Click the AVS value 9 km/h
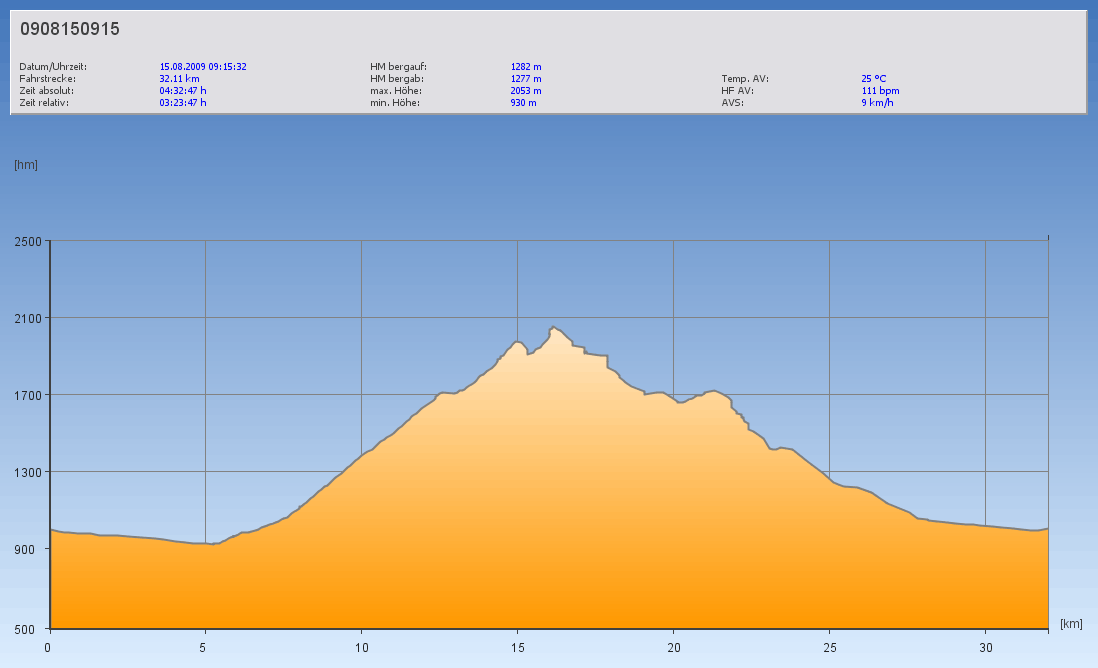Screen dimensions: 1098x668 coord(877,102)
